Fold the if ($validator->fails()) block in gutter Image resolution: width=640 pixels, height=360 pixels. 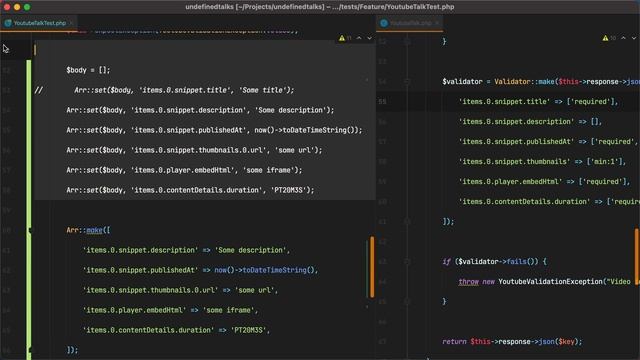tap(407, 262)
